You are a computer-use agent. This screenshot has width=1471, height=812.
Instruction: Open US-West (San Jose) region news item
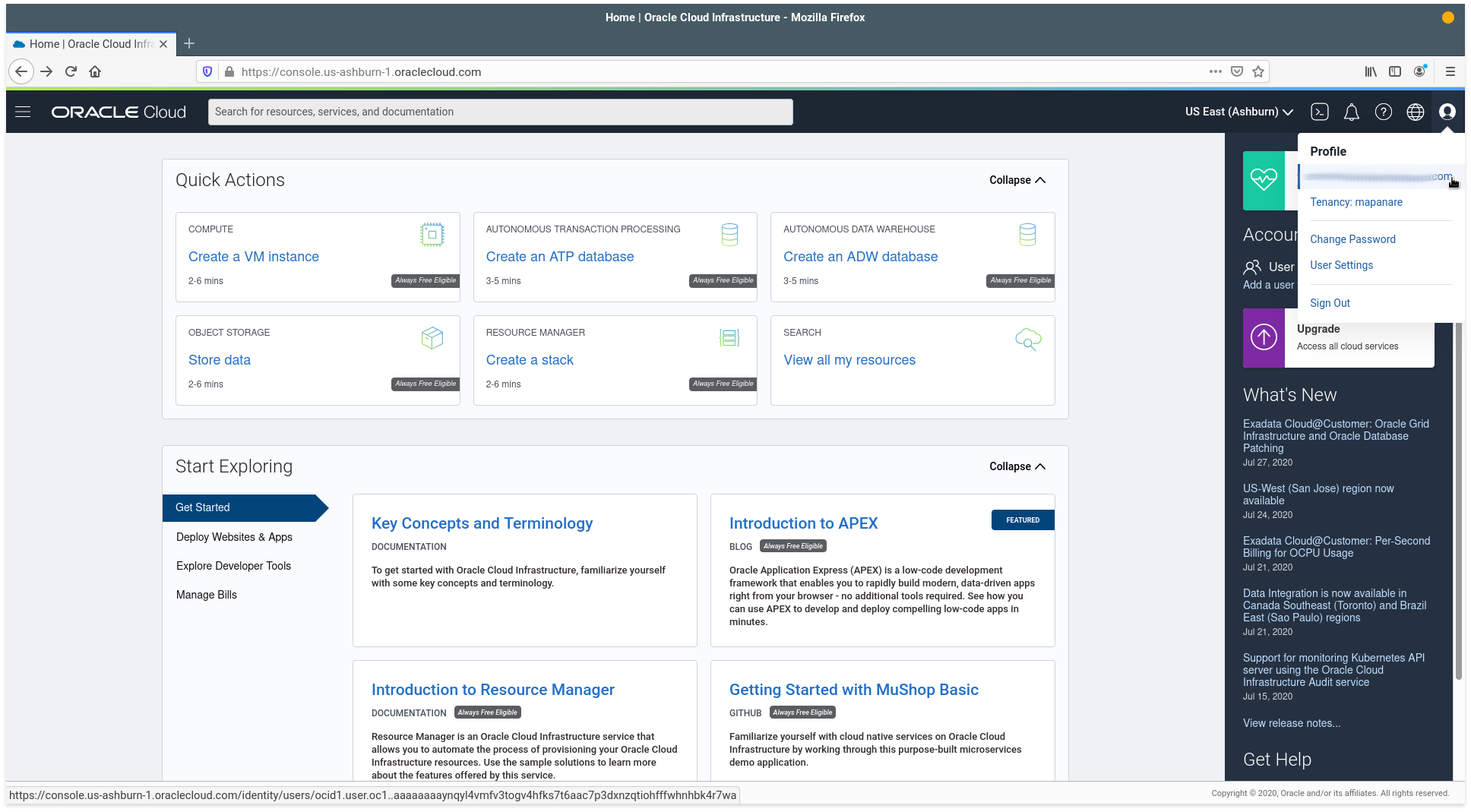1318,494
